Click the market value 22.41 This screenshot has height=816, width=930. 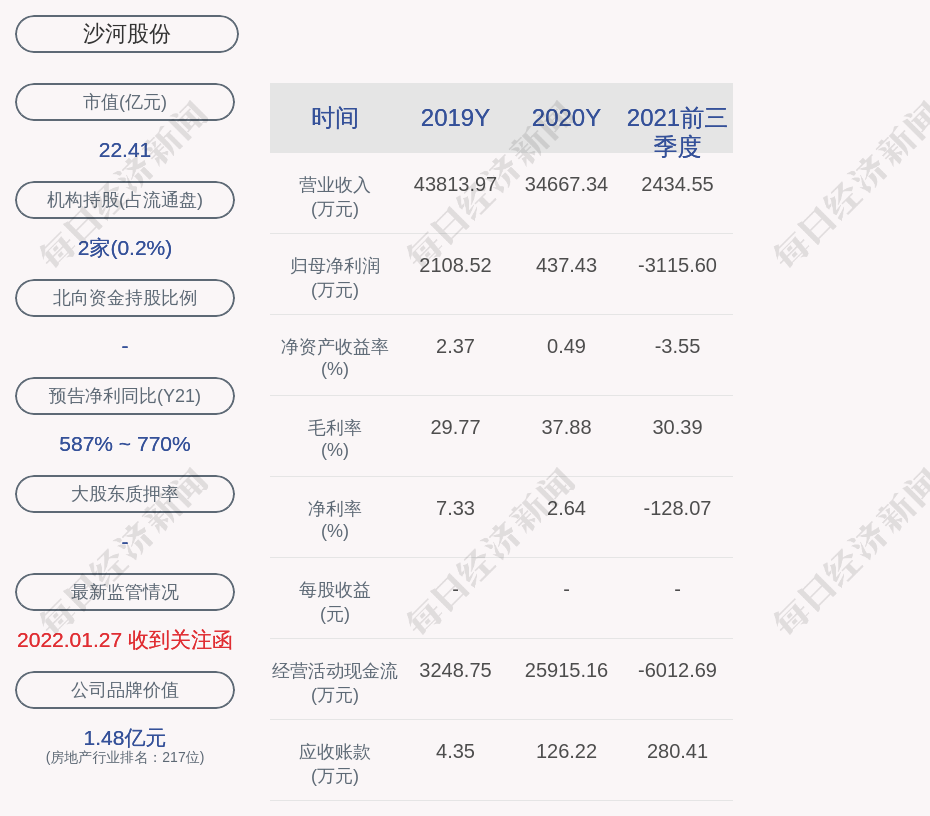125,150
